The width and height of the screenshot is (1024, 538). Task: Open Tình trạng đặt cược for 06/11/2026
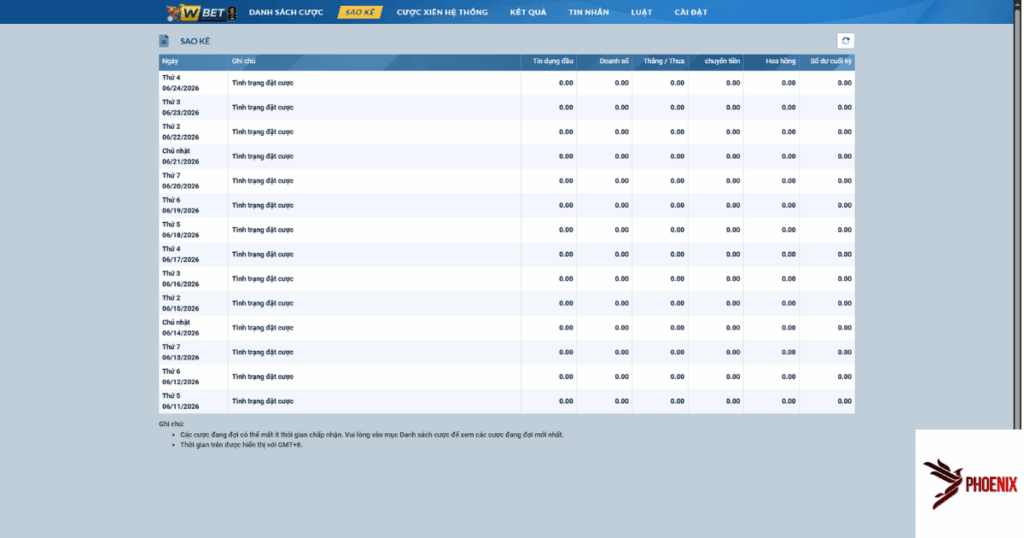(x=263, y=402)
